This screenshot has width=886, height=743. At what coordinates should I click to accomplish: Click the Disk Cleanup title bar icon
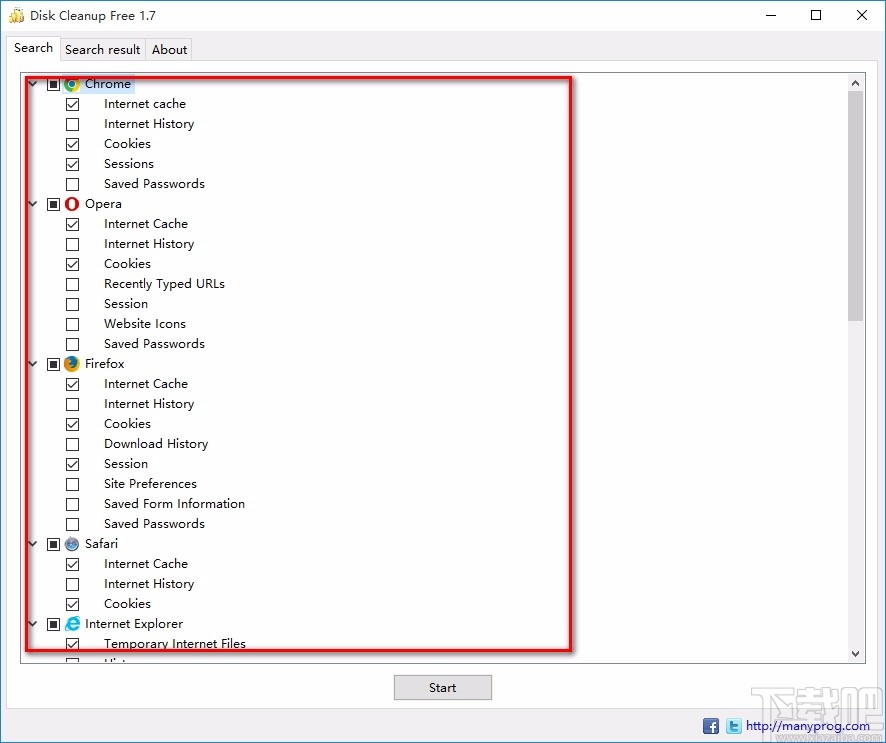[14, 15]
